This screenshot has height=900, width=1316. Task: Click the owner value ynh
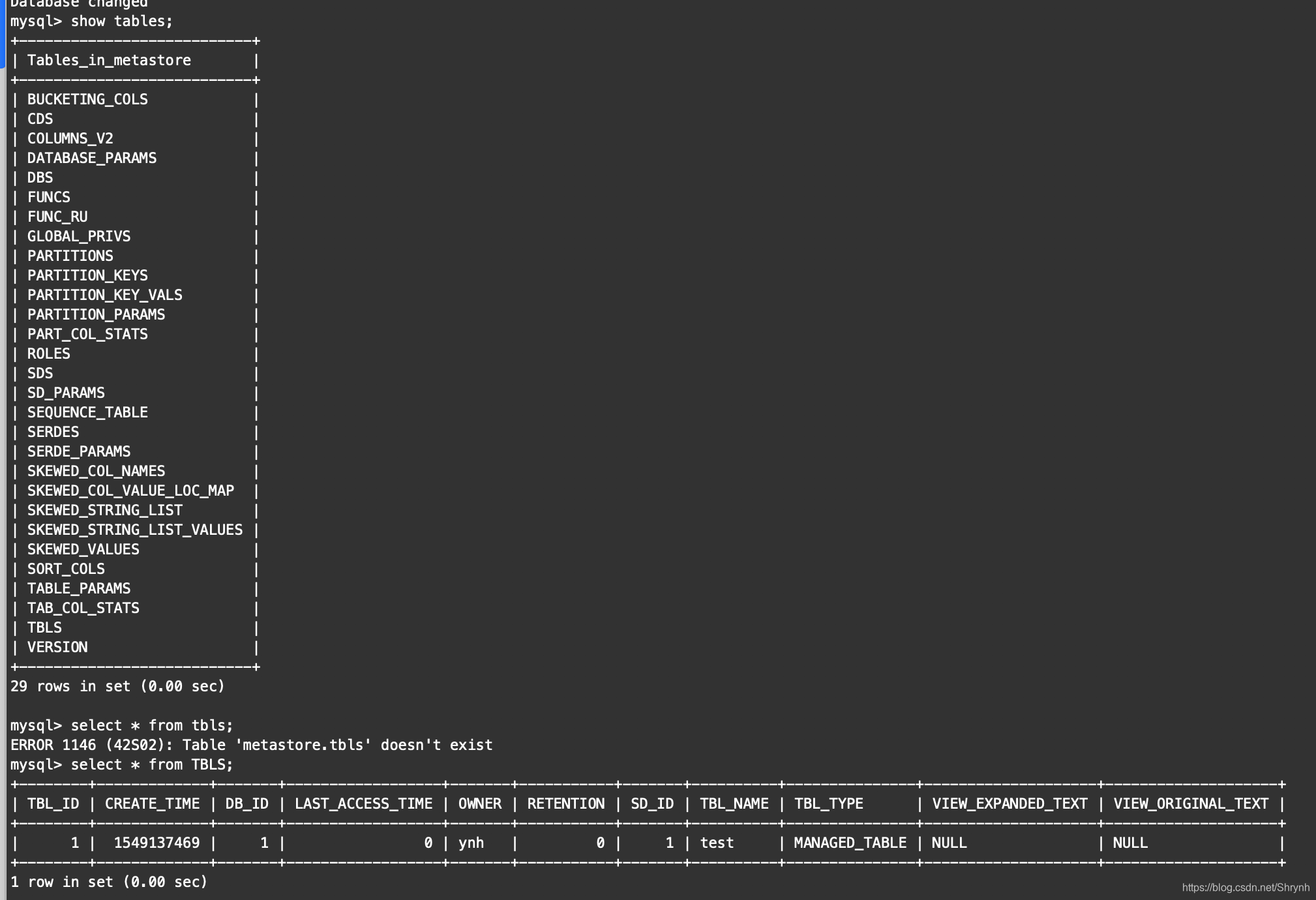tap(471, 843)
